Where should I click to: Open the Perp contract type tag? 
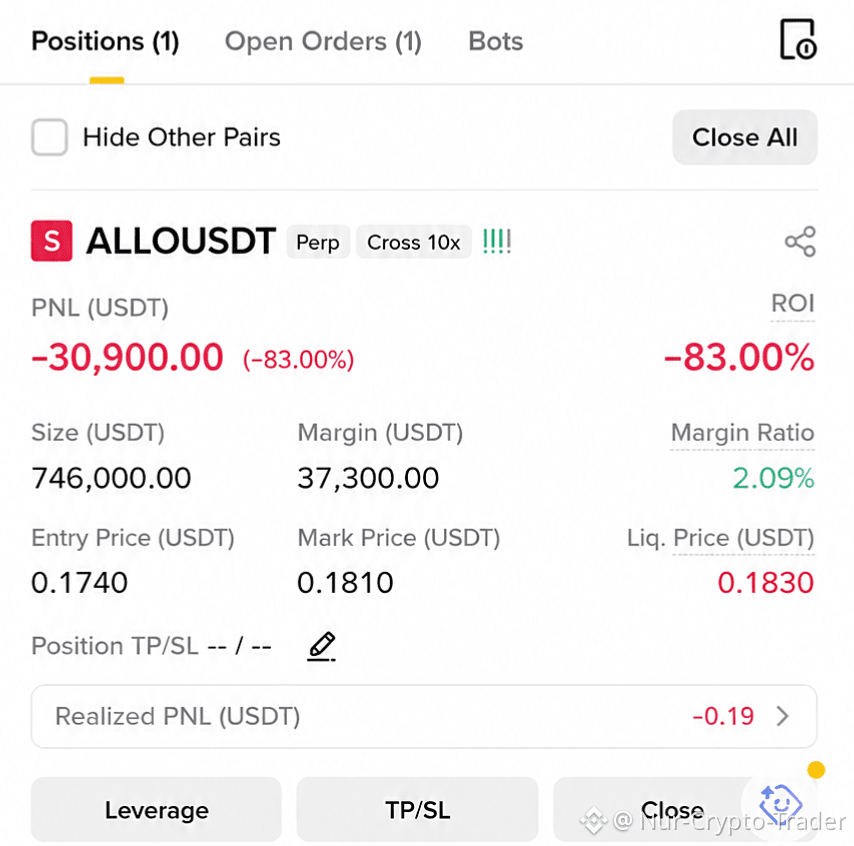click(318, 242)
